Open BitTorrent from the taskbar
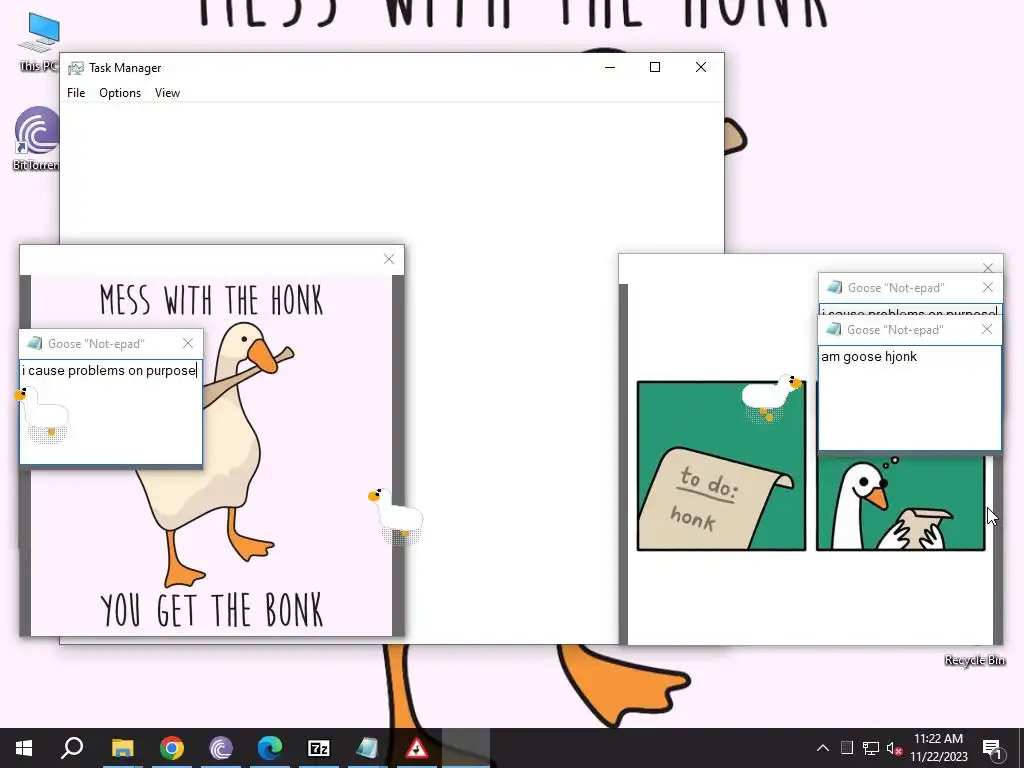The width and height of the screenshot is (1024, 768). pos(221,748)
